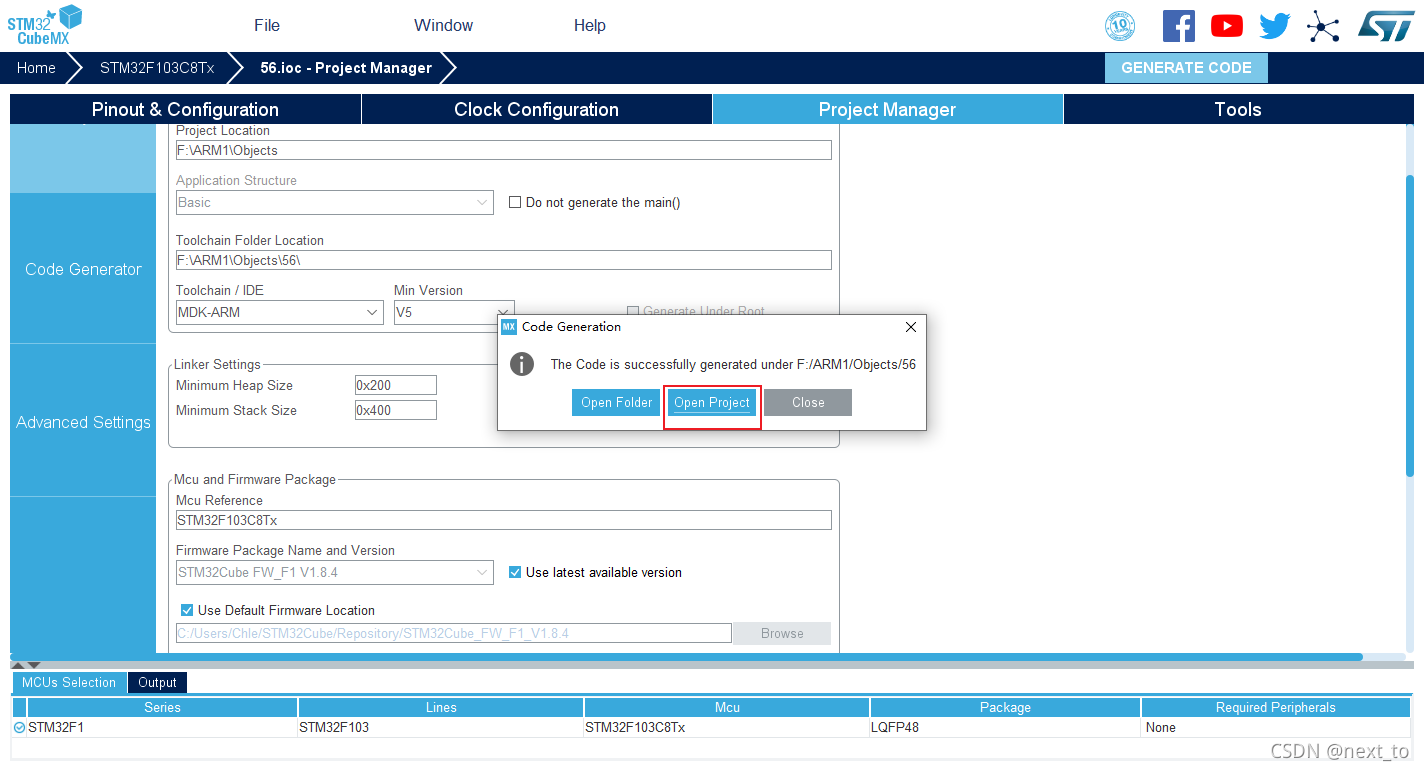Screen dimensions: 1424x771
Task: Go to Home breadcrumb
Action: 36,68
